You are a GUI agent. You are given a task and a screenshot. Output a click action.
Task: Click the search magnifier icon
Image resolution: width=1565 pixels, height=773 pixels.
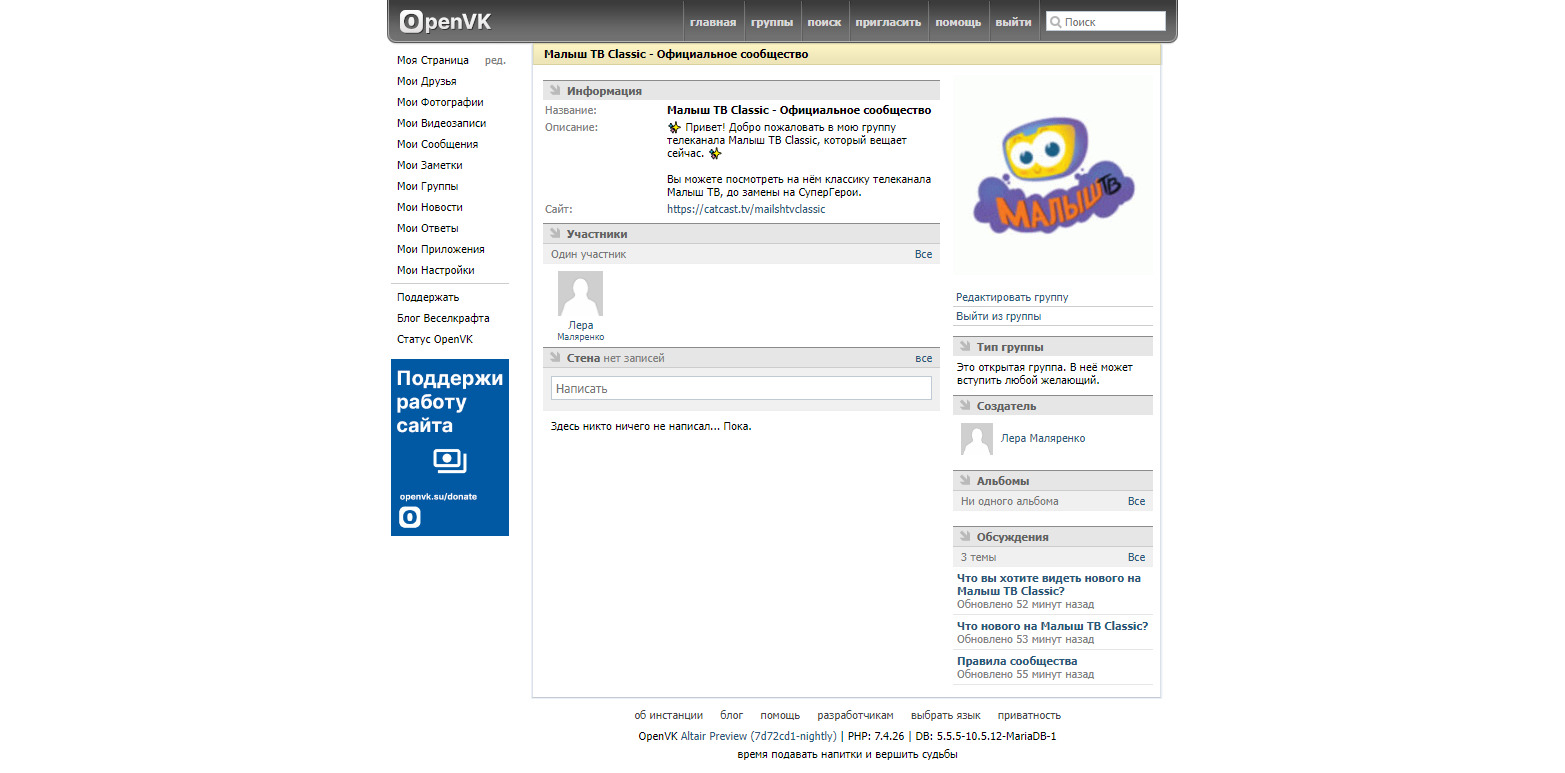point(1055,22)
